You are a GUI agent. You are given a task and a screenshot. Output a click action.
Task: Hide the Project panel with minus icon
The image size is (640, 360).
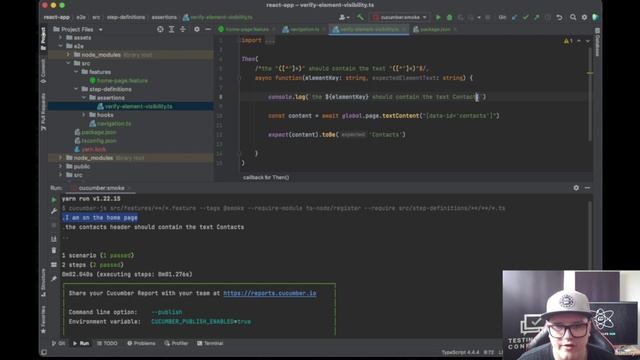tap(208, 29)
